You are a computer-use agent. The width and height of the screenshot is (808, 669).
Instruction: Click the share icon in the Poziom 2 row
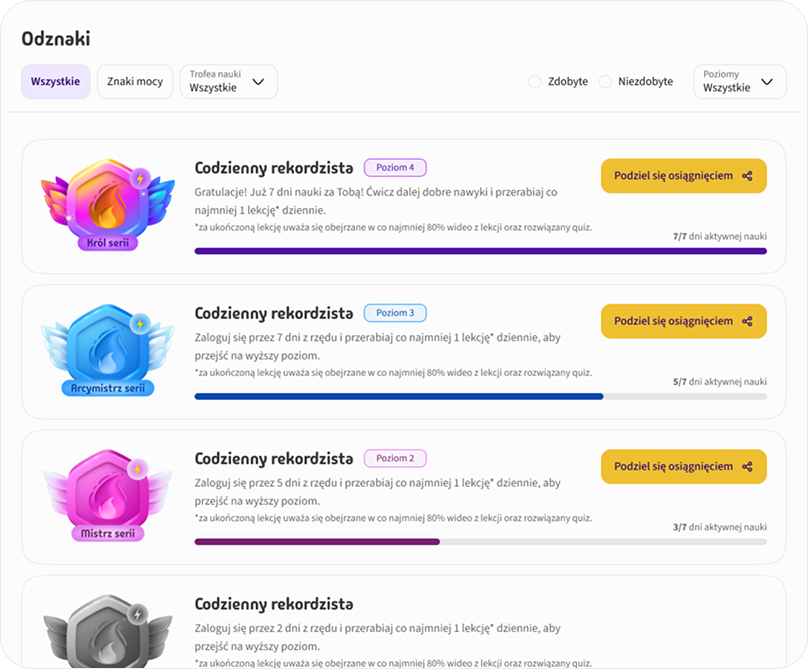pyautogui.click(x=748, y=466)
